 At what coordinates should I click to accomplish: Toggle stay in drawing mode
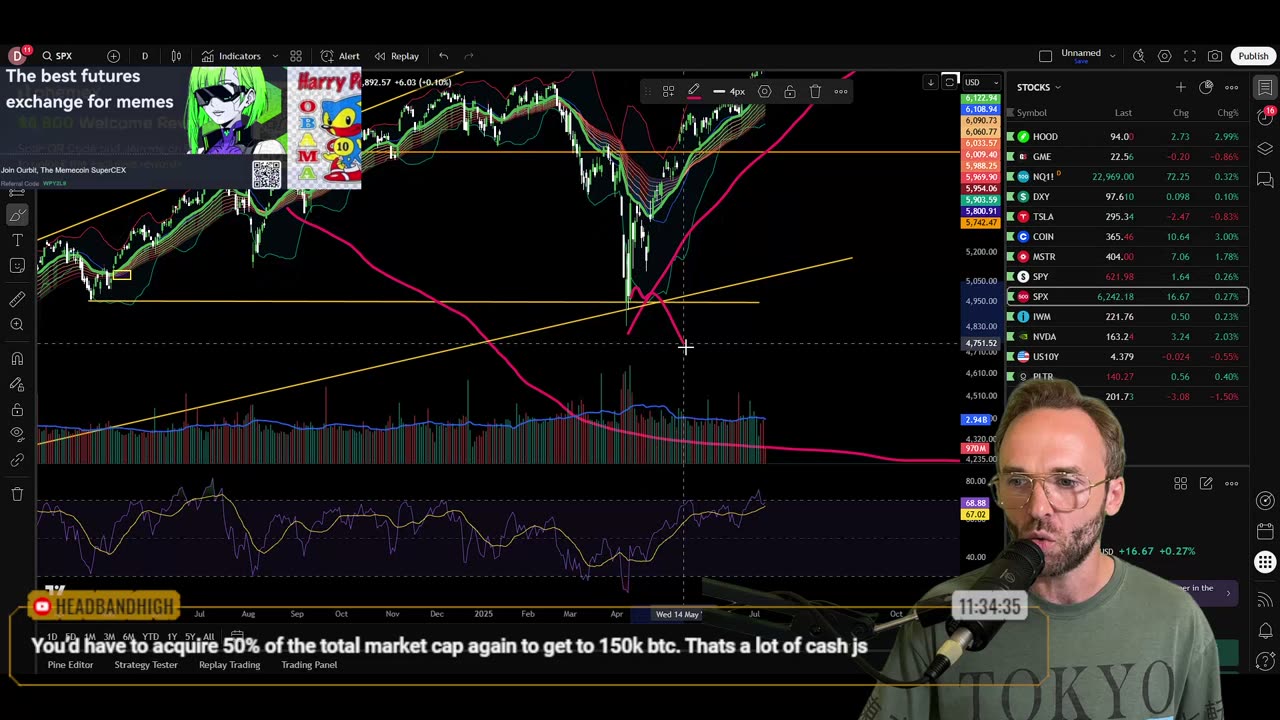pos(17,383)
